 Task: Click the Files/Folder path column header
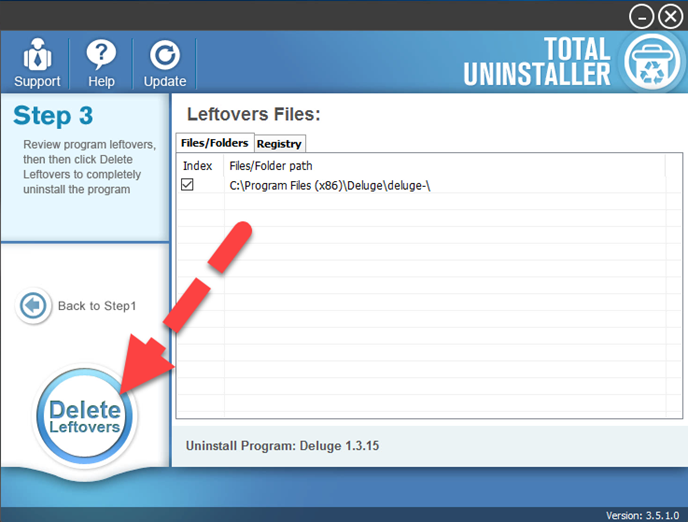pos(271,165)
